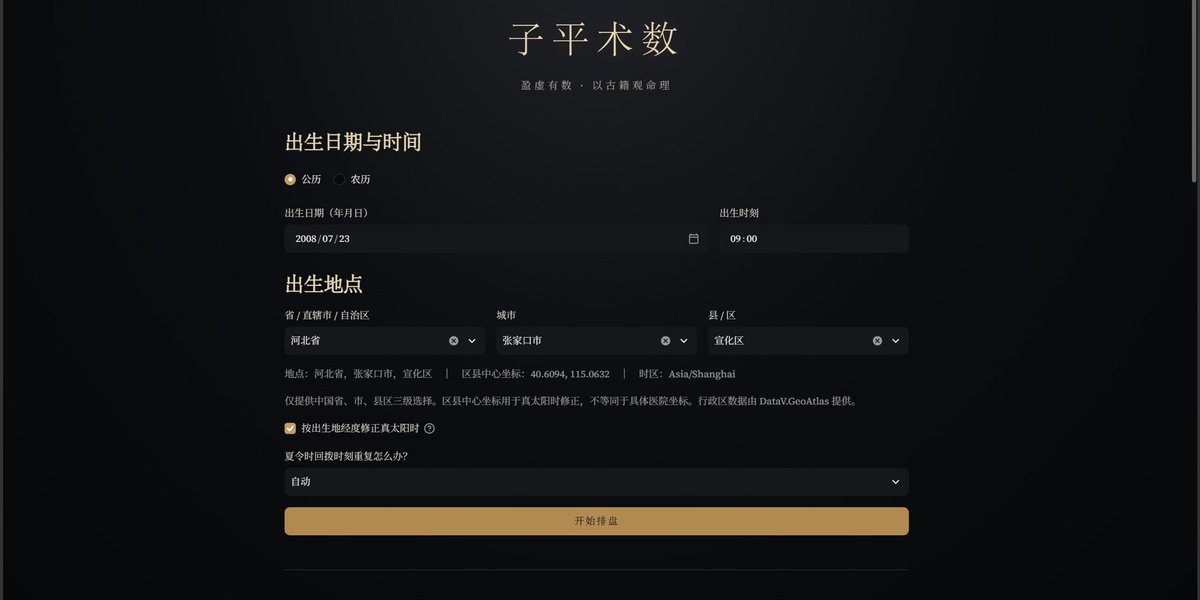Open the 夏令时 dropdown showing 自动

point(597,482)
